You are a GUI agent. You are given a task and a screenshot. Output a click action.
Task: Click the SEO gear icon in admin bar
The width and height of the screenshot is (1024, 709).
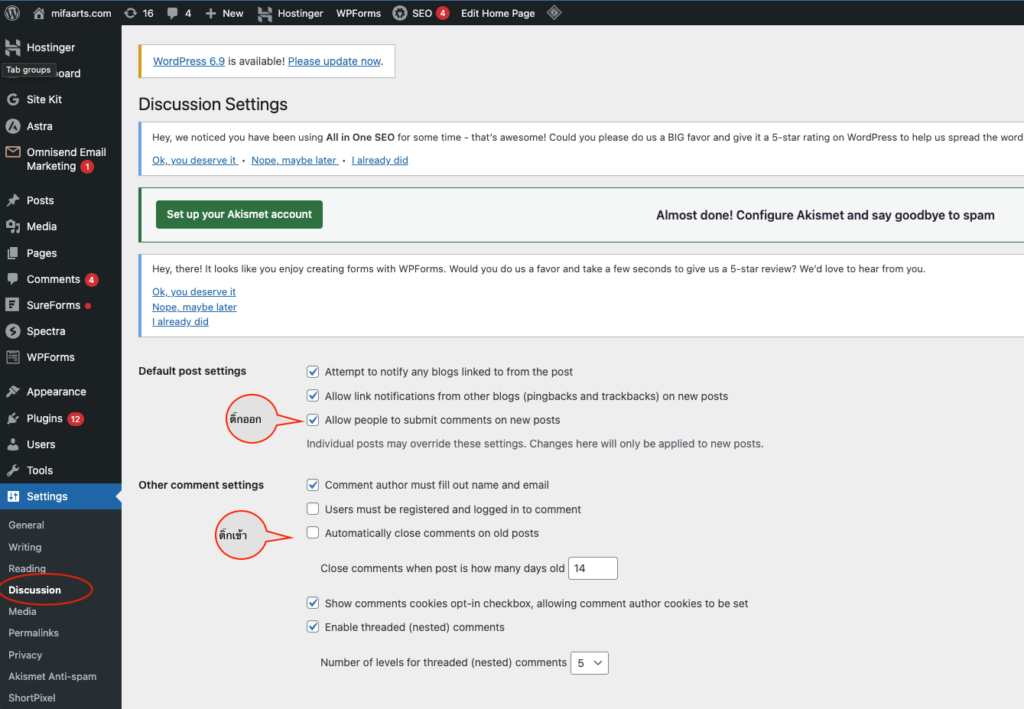[x=399, y=13]
